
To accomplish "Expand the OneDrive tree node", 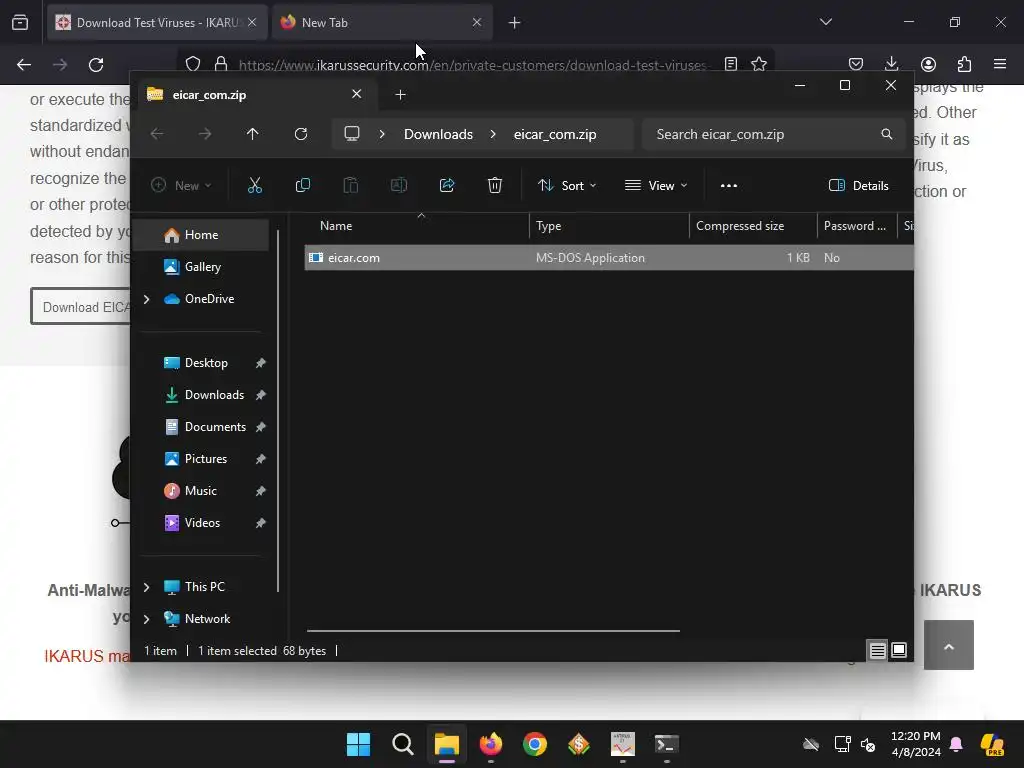I will tap(147, 299).
